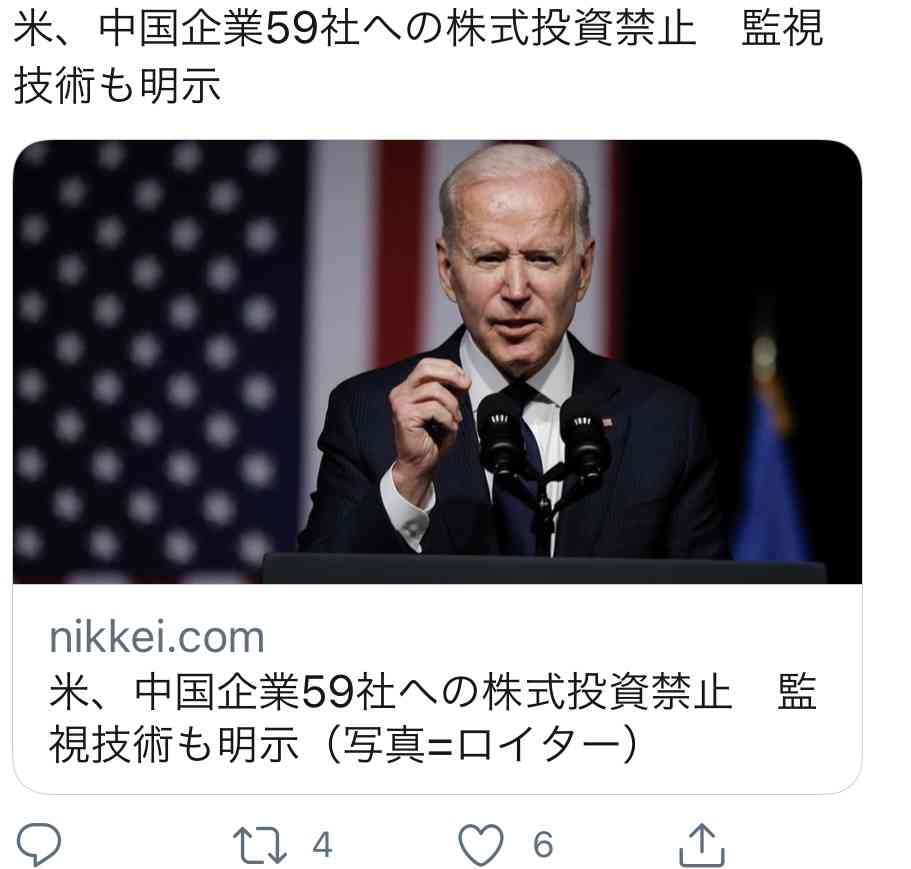
Task: Click the word 監 ending the card's first line
Action: point(797,692)
